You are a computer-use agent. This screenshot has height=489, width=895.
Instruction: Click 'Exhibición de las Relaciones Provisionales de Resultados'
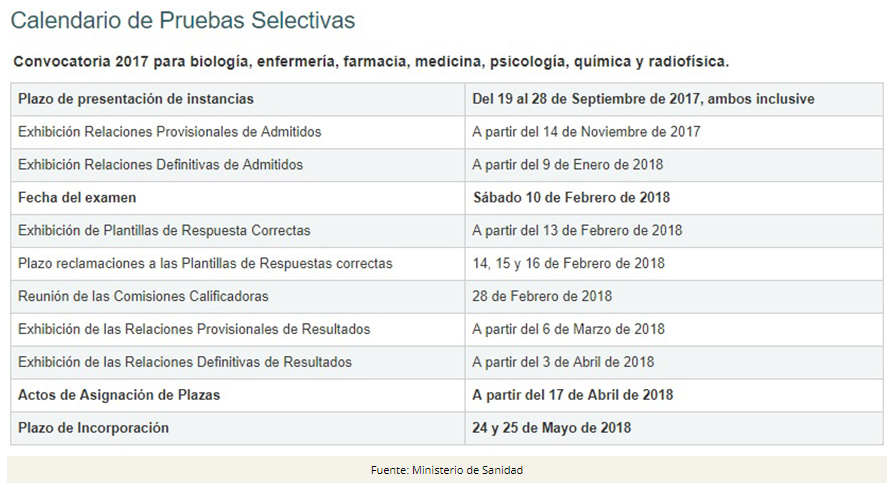pos(194,329)
